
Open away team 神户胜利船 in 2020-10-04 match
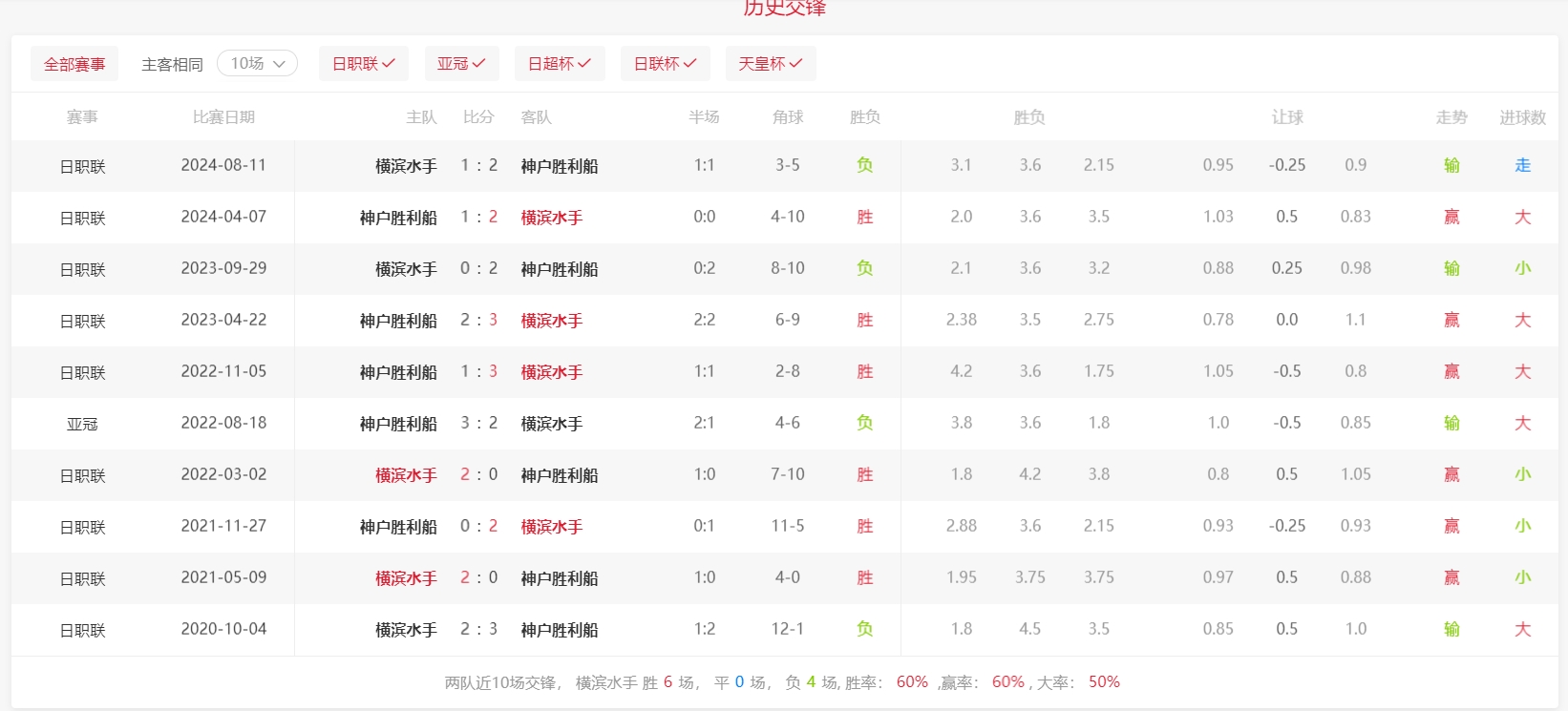point(559,630)
